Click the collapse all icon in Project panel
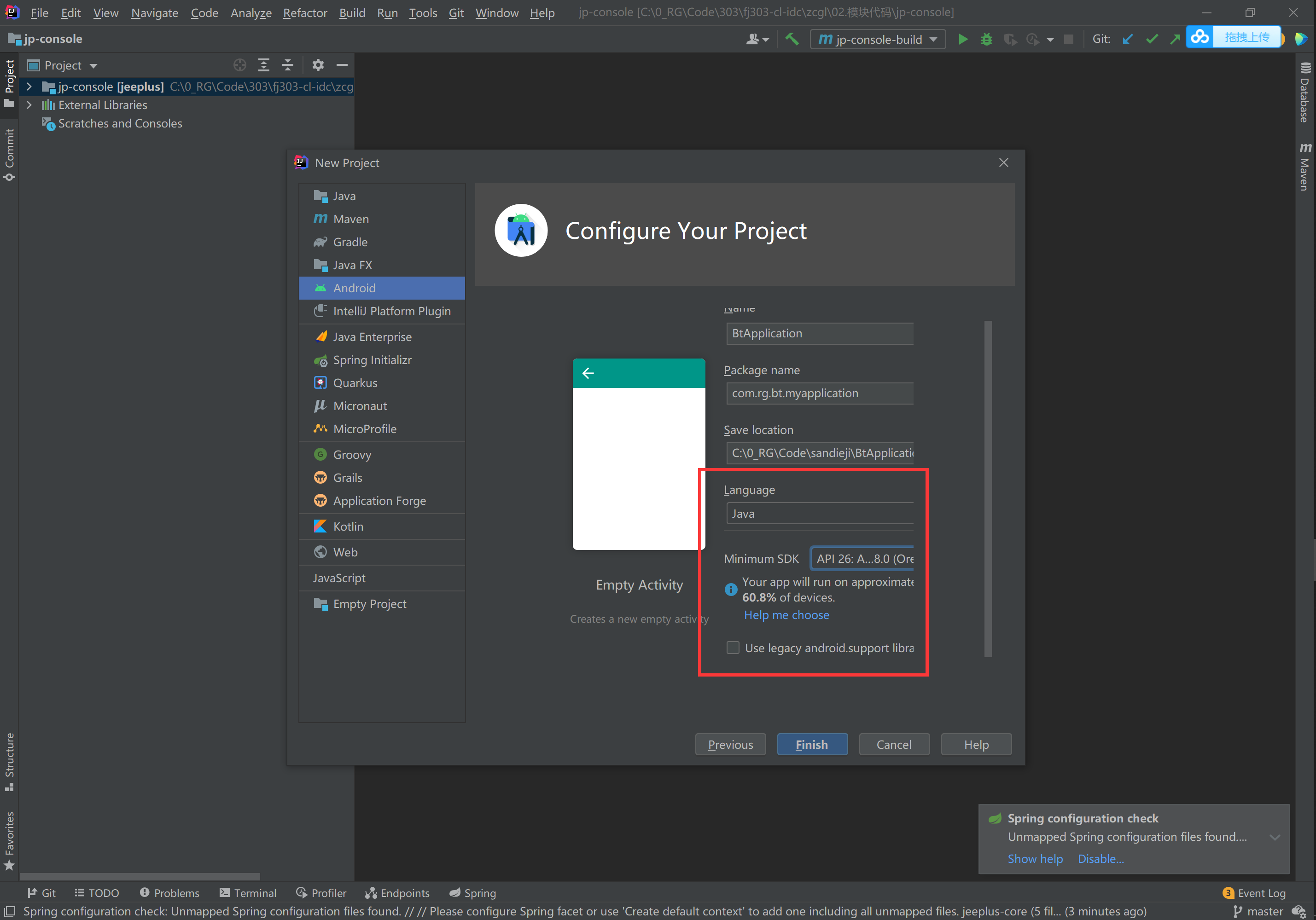1316x920 pixels. (288, 65)
